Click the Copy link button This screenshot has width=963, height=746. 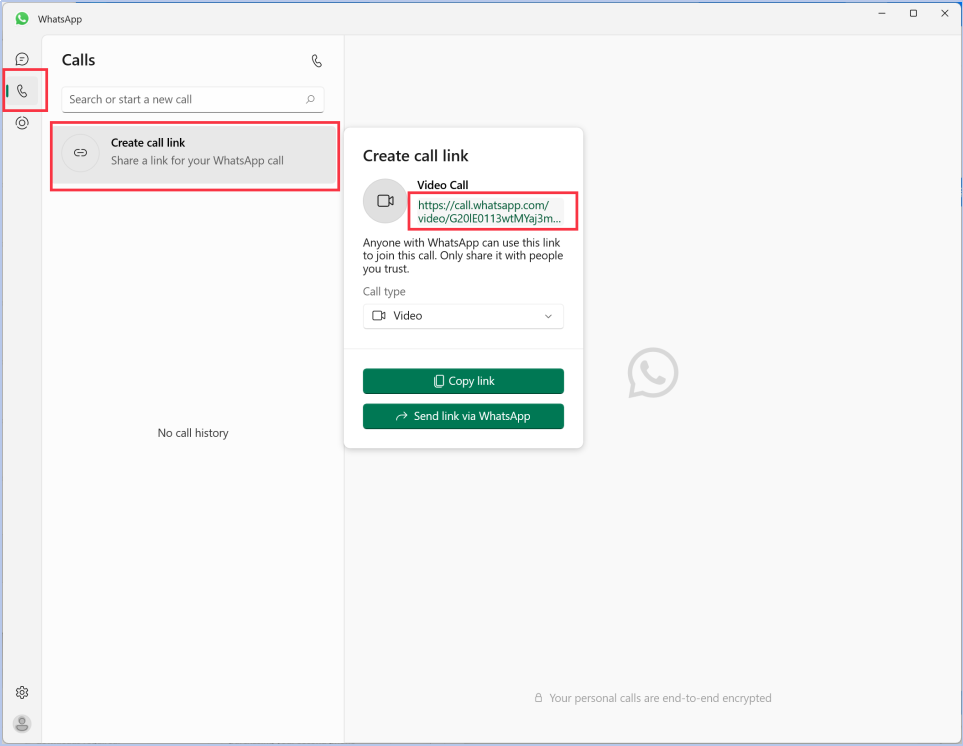click(463, 381)
